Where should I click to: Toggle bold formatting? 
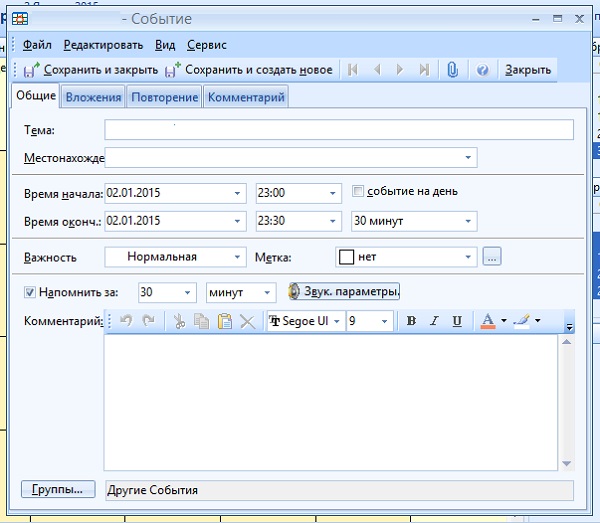coord(411,321)
